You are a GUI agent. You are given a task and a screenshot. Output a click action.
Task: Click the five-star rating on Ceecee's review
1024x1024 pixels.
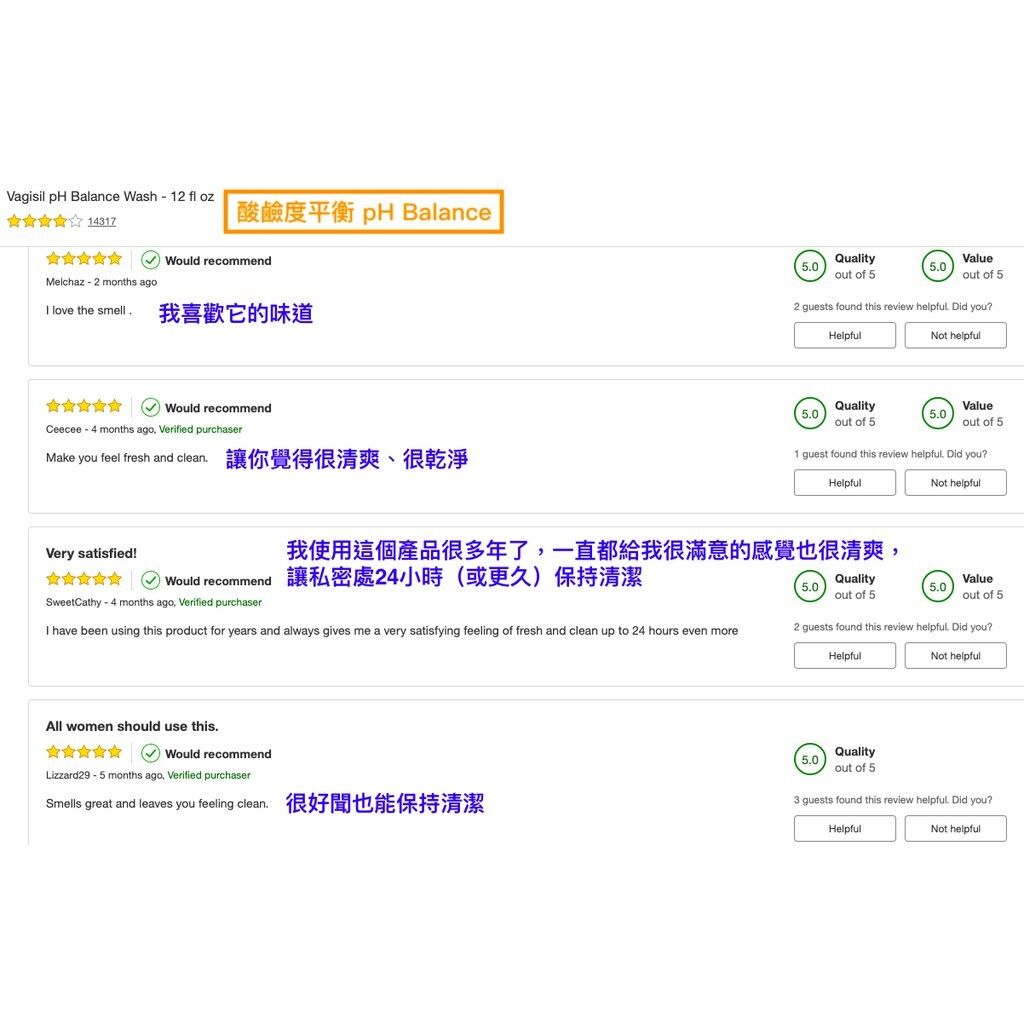click(x=84, y=406)
